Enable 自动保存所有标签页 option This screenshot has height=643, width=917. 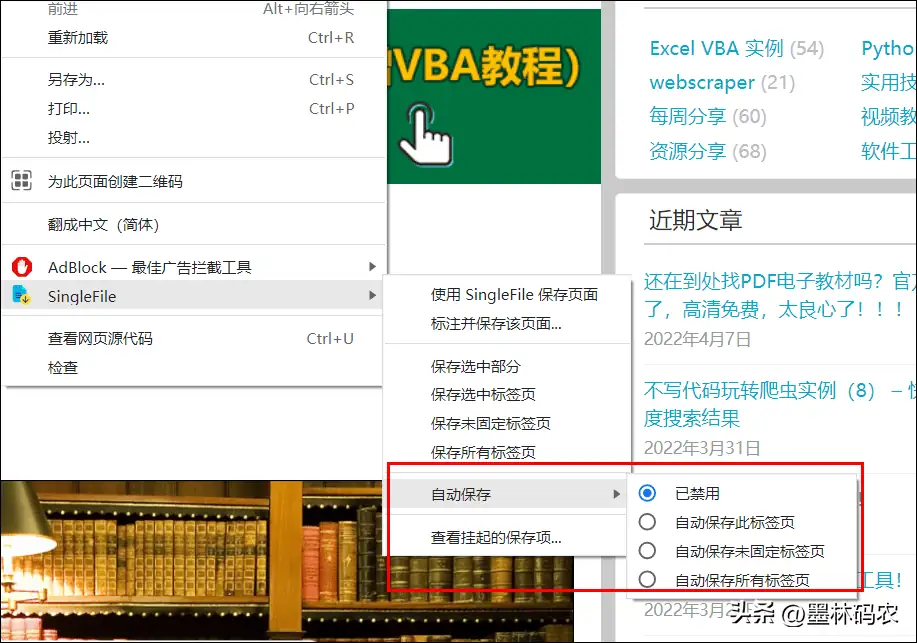(649, 578)
